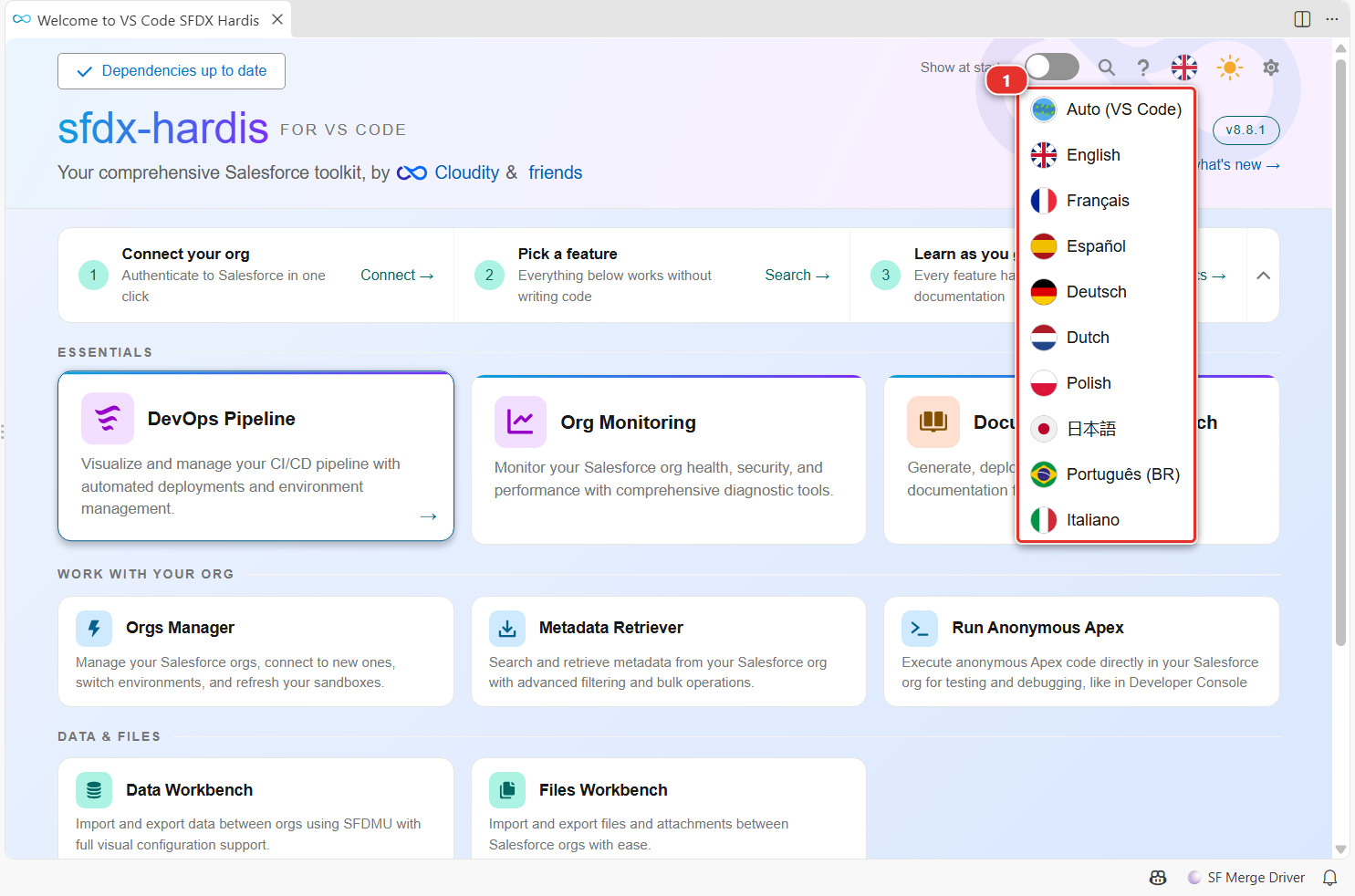This screenshot has width=1355, height=896.
Task: Click the Metadata Retriever download icon
Action: pyautogui.click(x=507, y=628)
